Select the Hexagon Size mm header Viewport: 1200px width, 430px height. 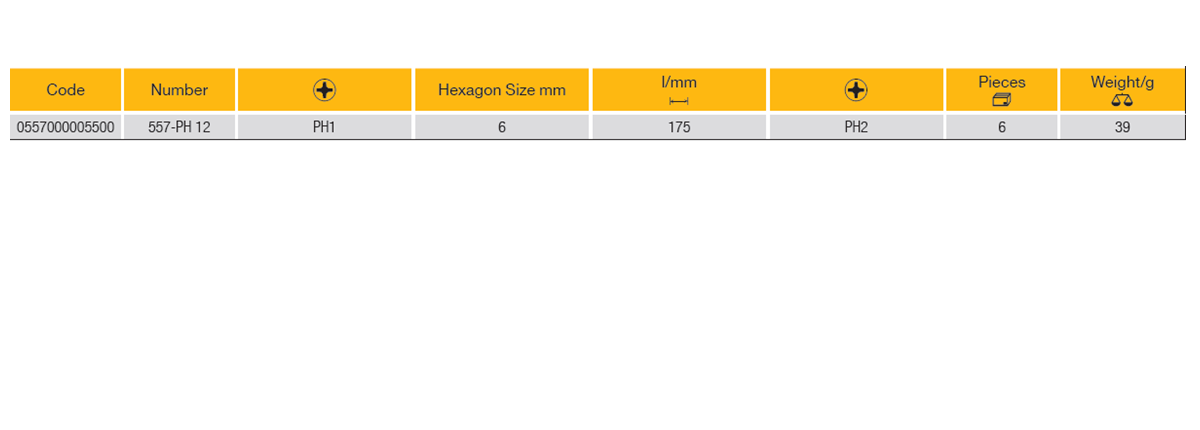tap(502, 90)
